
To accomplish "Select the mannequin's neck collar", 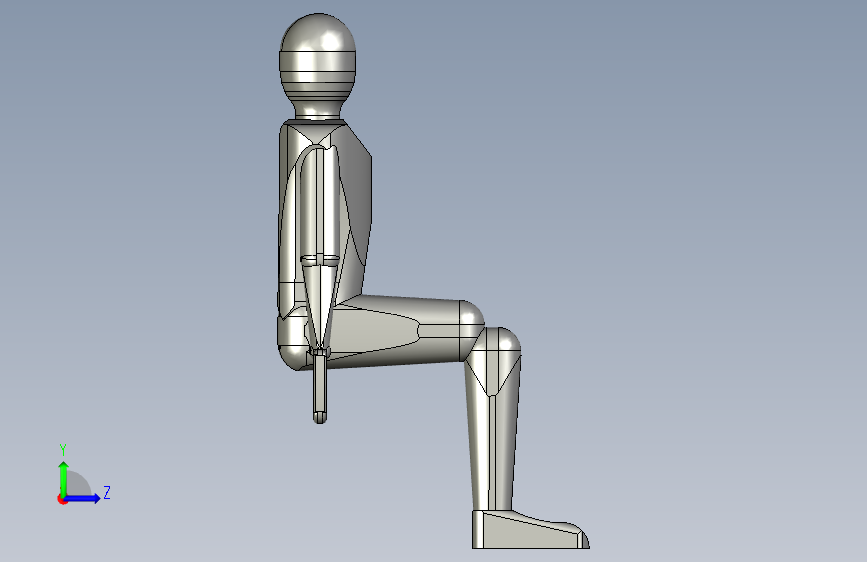I will (x=315, y=122).
